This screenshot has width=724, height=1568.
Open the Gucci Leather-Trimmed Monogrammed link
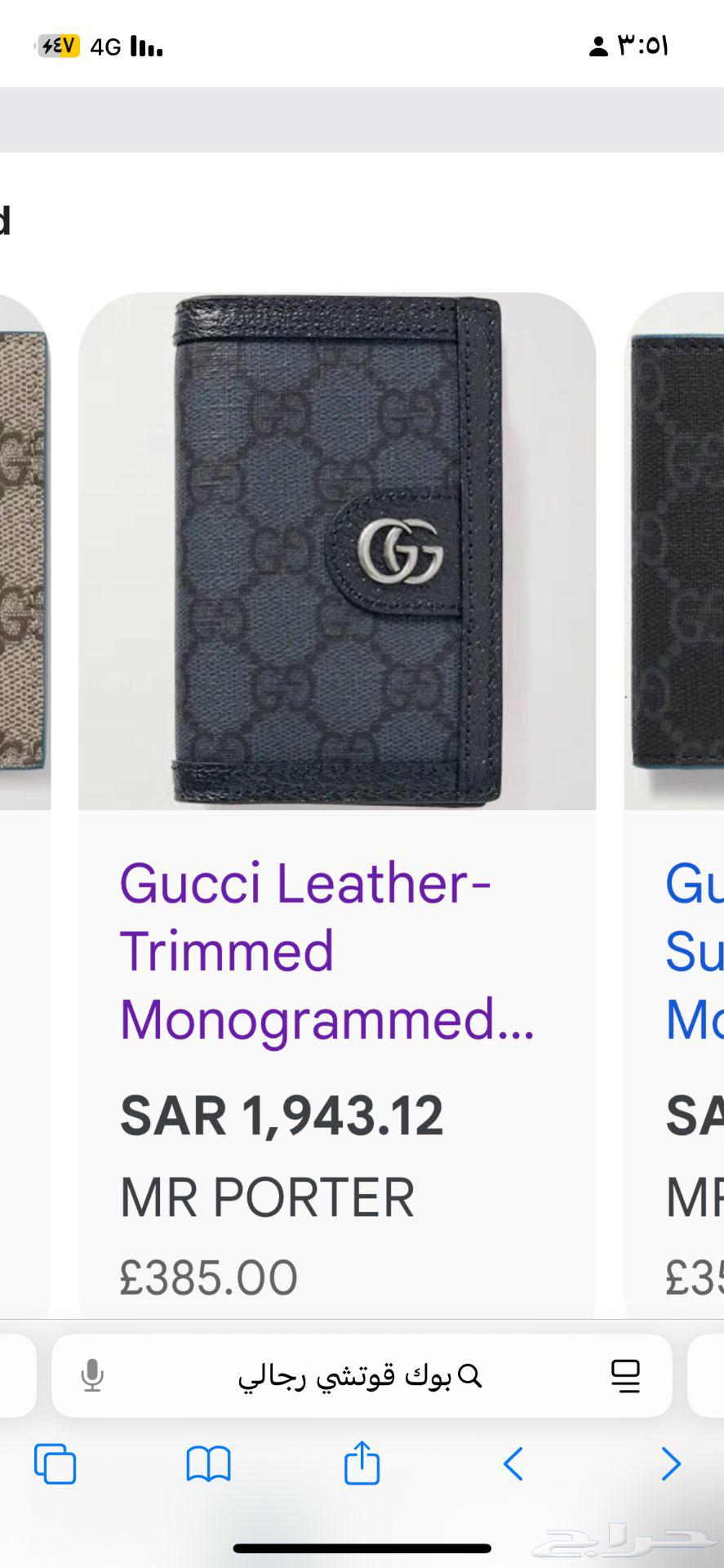pyautogui.click(x=326, y=951)
